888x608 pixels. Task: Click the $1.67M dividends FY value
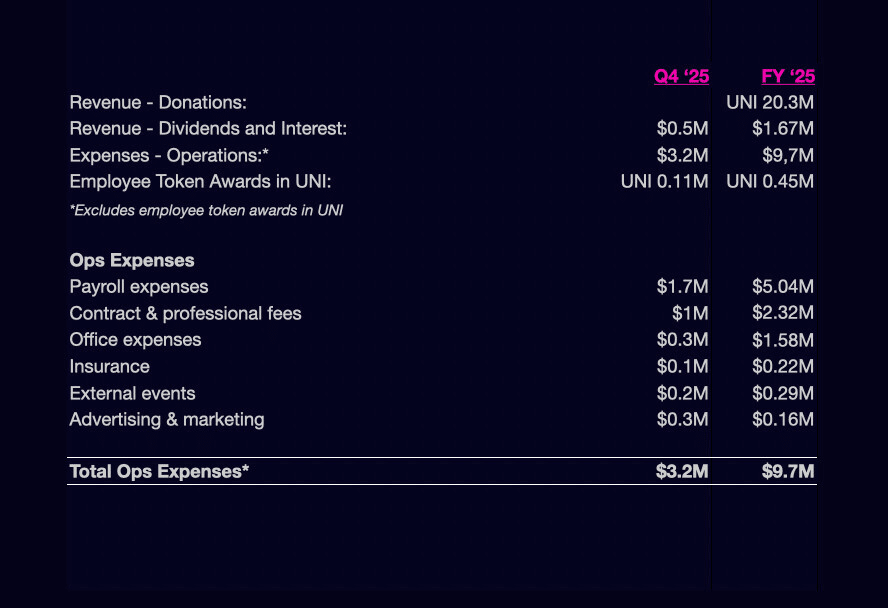click(783, 128)
